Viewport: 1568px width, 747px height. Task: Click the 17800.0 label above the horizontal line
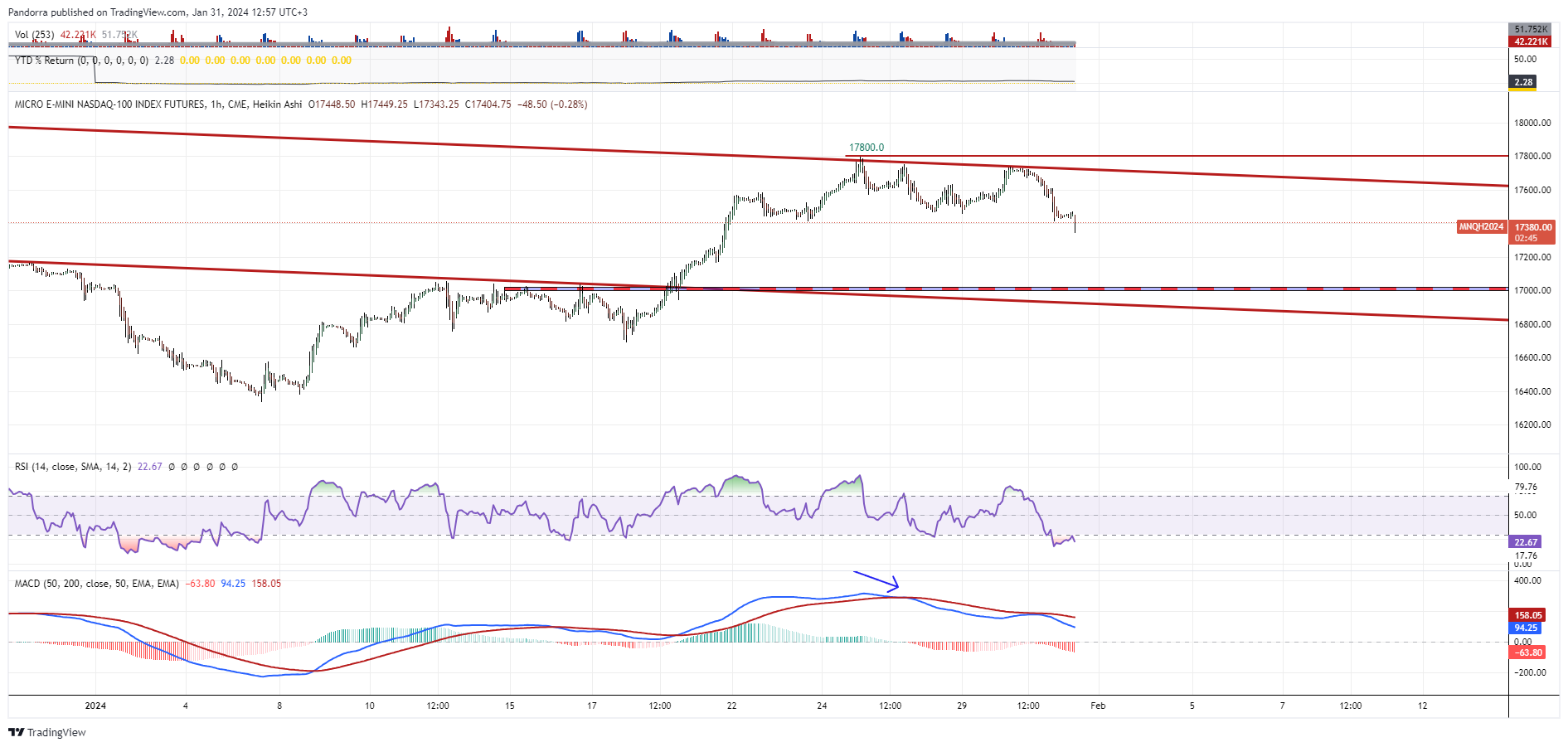point(867,148)
